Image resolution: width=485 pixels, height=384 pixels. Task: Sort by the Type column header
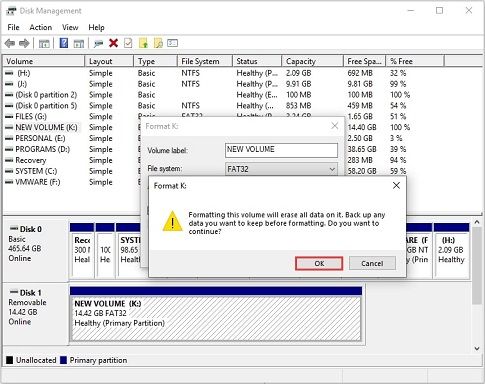coord(155,61)
